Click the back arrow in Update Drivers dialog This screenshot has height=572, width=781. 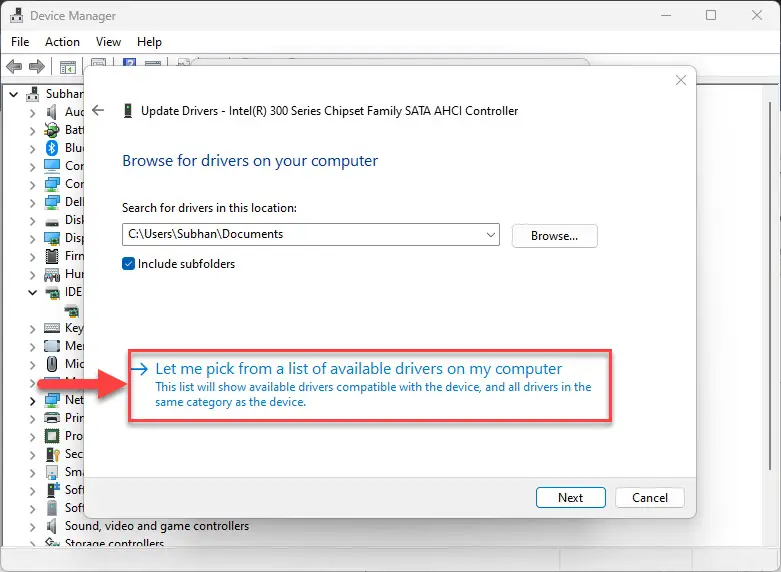click(98, 110)
